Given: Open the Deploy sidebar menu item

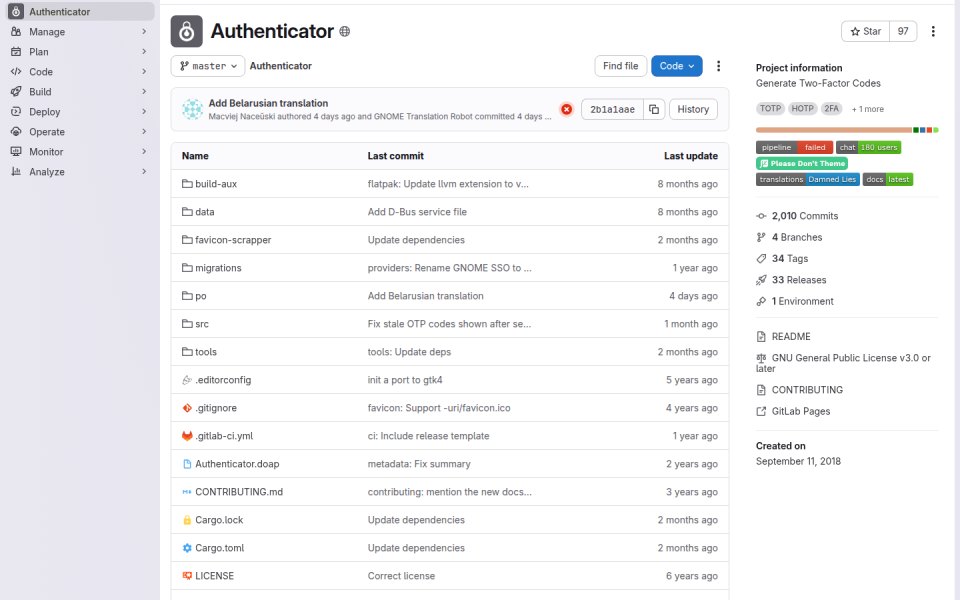Looking at the screenshot, I should coord(80,111).
